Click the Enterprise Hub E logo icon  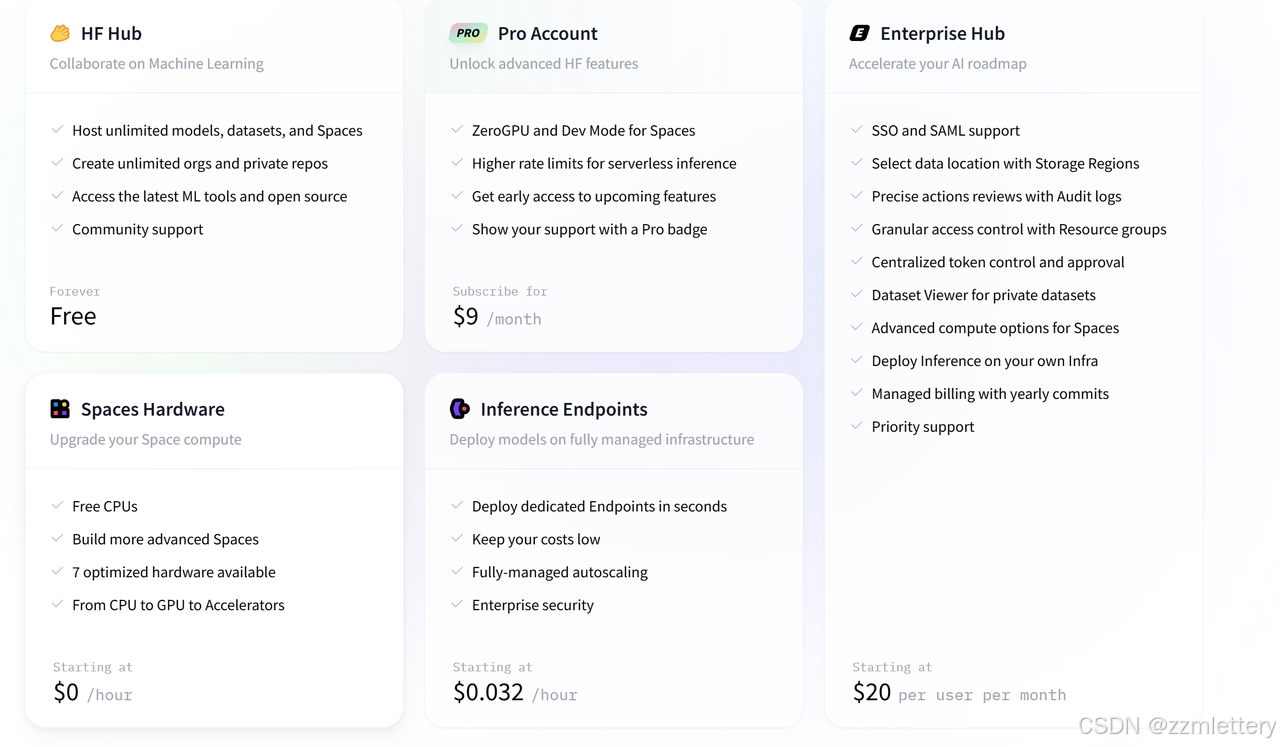[859, 33]
